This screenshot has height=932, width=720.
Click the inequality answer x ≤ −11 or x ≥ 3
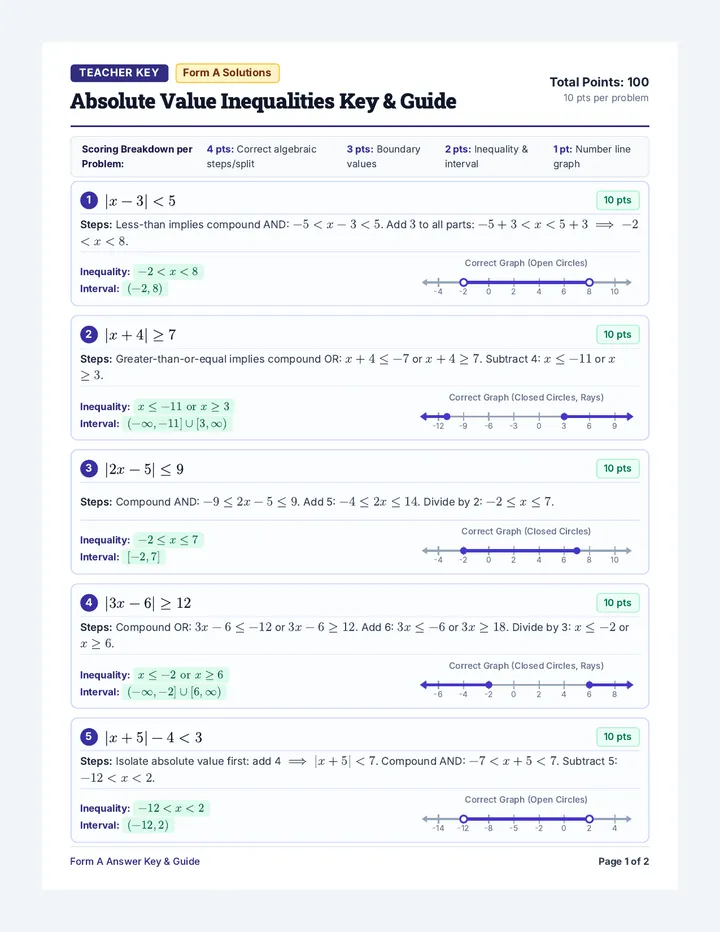pyautogui.click(x=184, y=407)
